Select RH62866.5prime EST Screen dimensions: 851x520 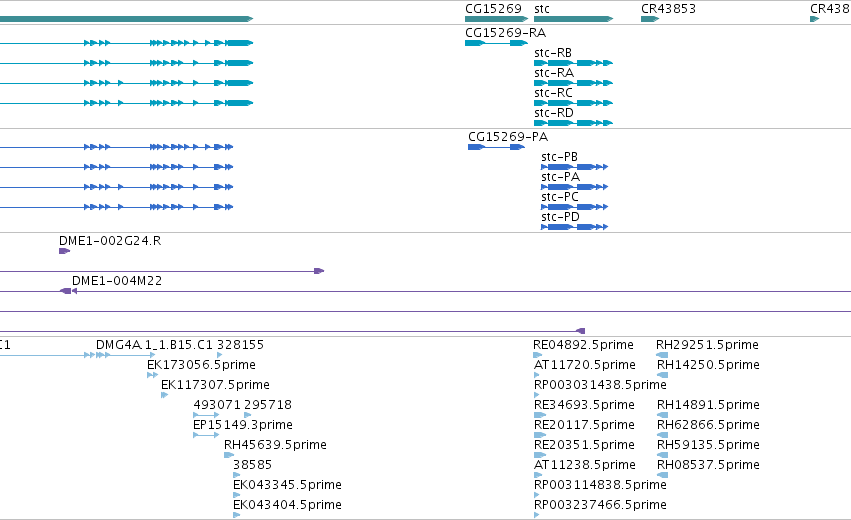[x=662, y=435]
